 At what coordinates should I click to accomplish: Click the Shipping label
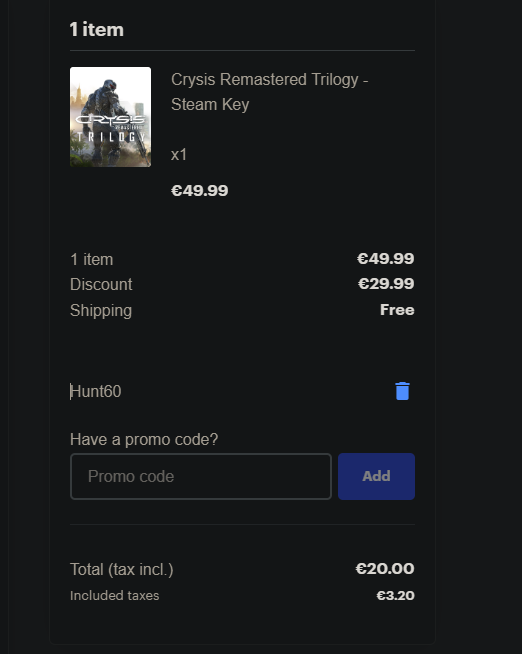pos(101,311)
